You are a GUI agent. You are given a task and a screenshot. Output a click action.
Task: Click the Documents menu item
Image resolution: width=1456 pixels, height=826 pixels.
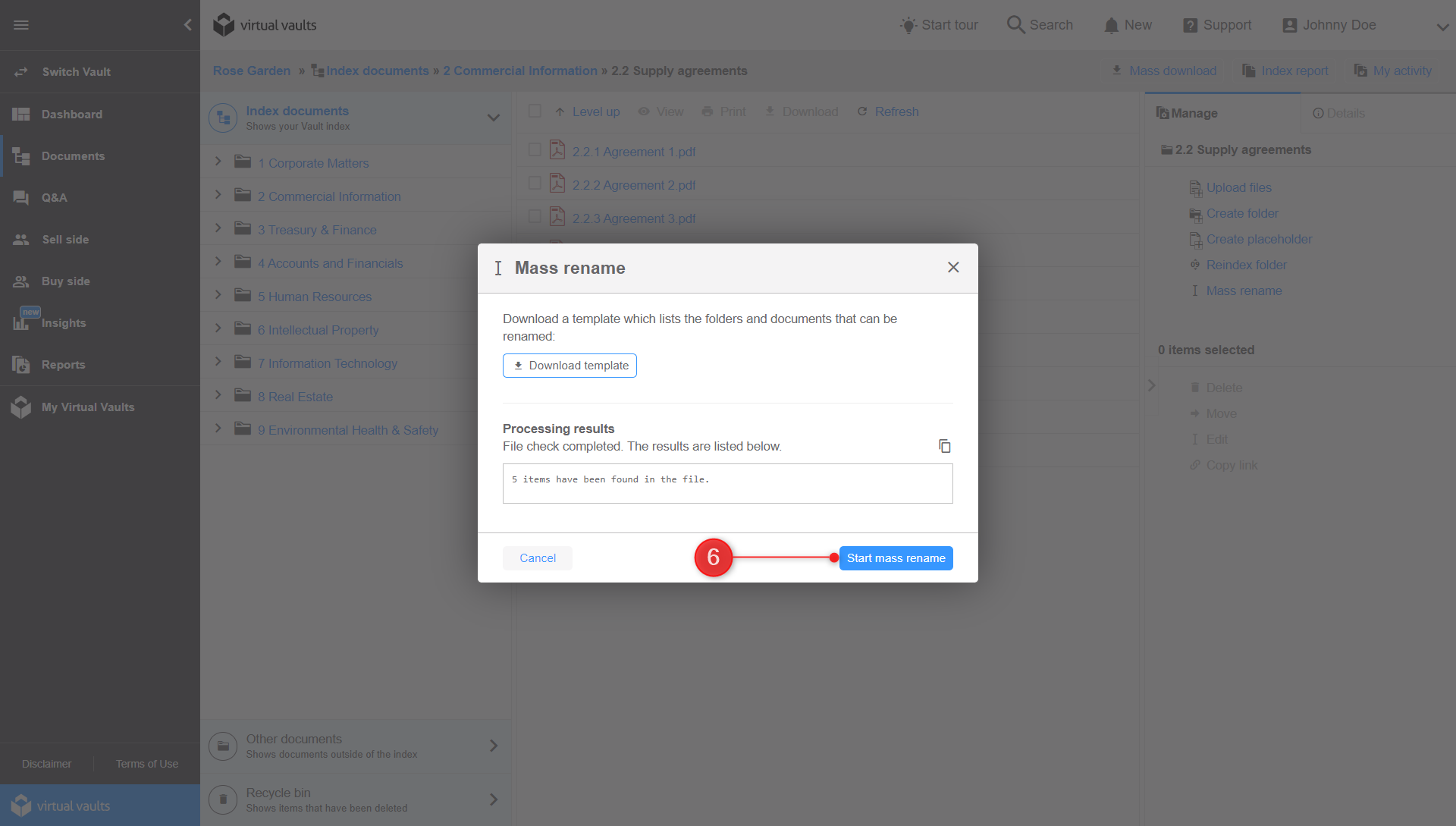point(72,155)
